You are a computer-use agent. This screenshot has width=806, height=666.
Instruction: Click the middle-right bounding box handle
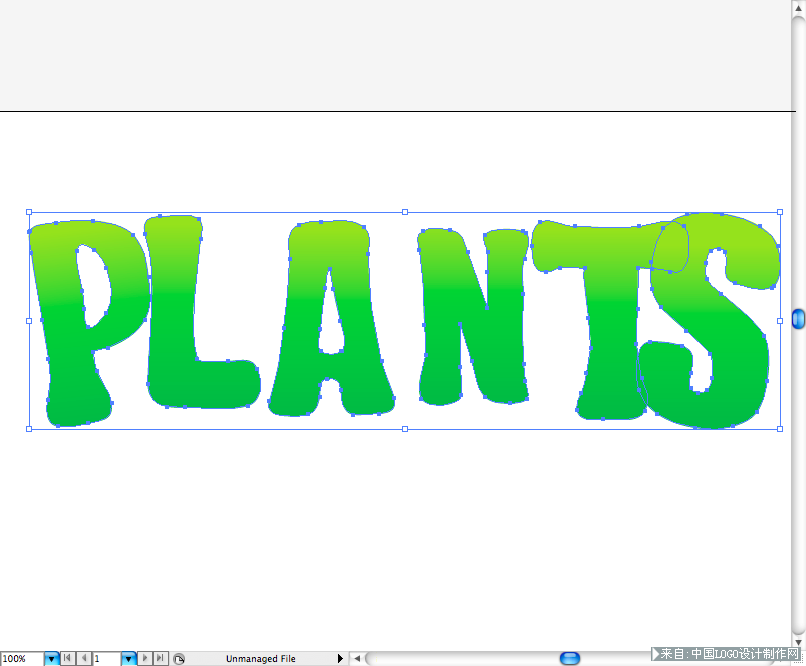(780, 321)
